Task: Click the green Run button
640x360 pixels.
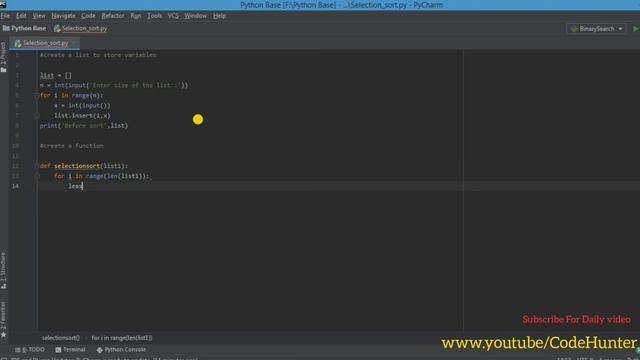Action: coord(636,29)
